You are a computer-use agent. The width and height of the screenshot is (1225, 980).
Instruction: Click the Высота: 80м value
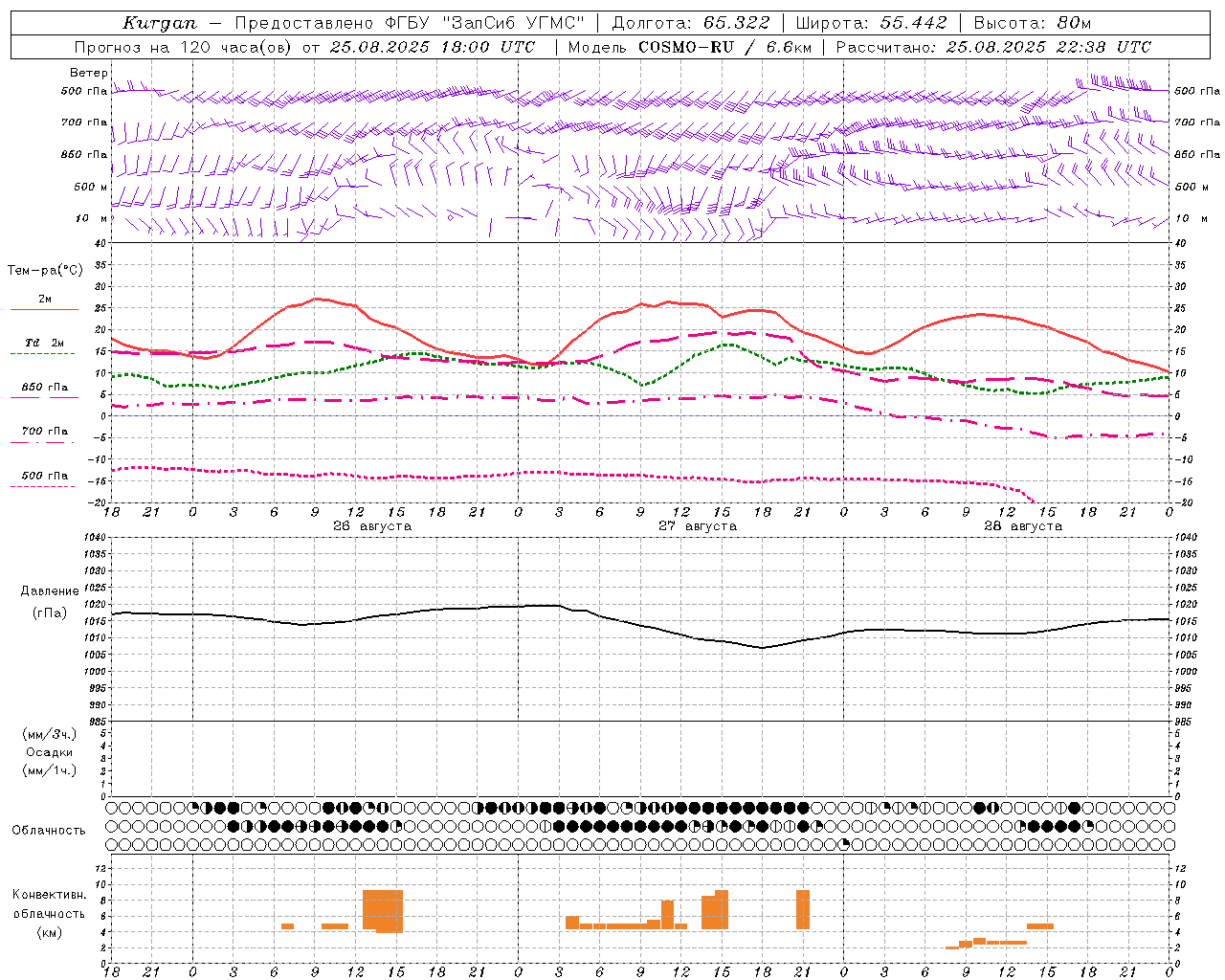point(1032,23)
